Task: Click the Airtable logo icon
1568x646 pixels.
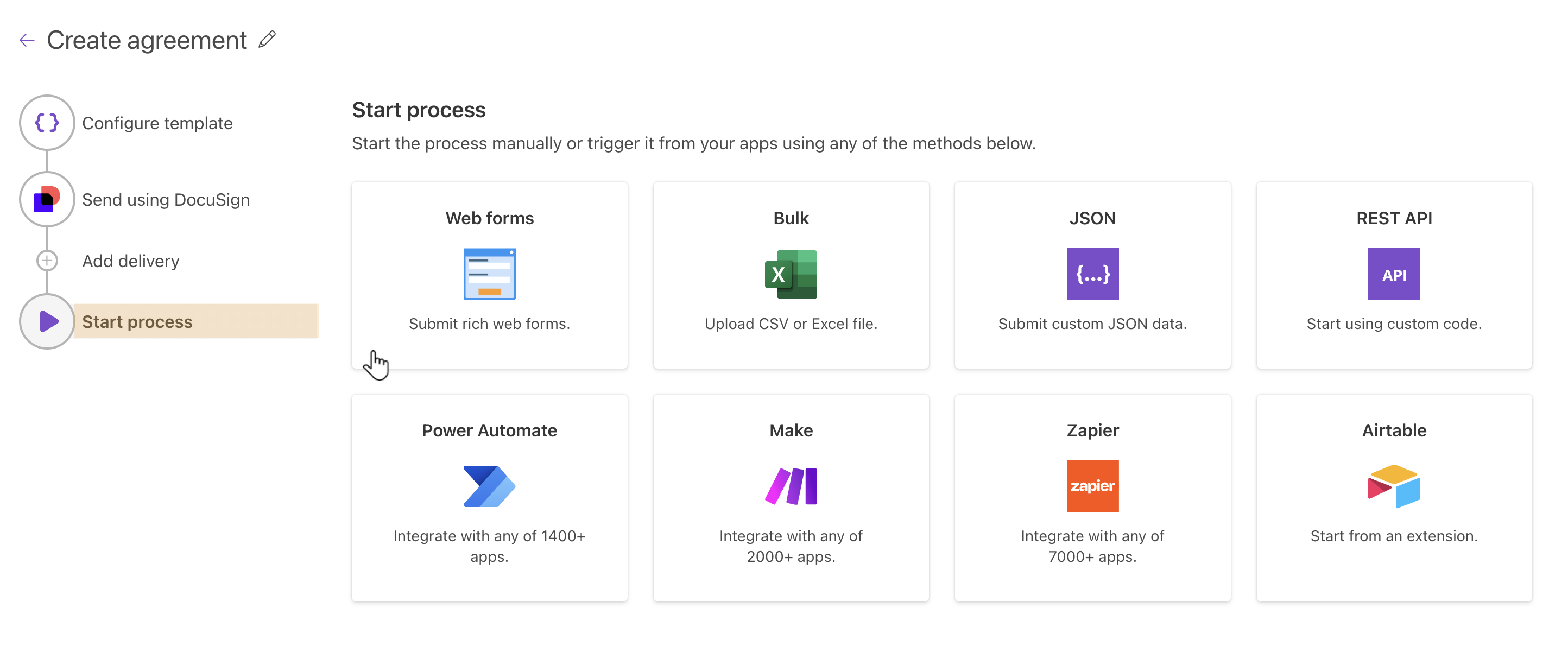Action: pyautogui.click(x=1394, y=486)
